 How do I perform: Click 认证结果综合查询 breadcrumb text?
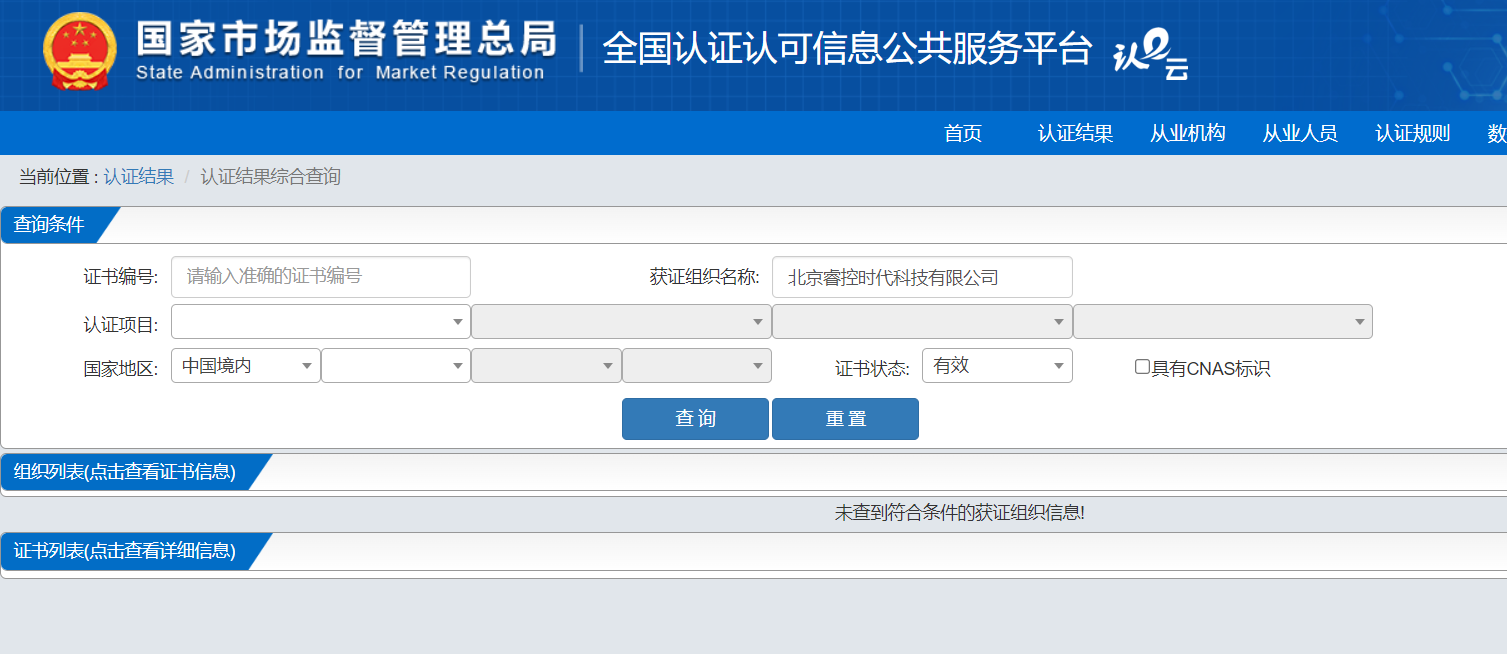pyautogui.click(x=271, y=177)
